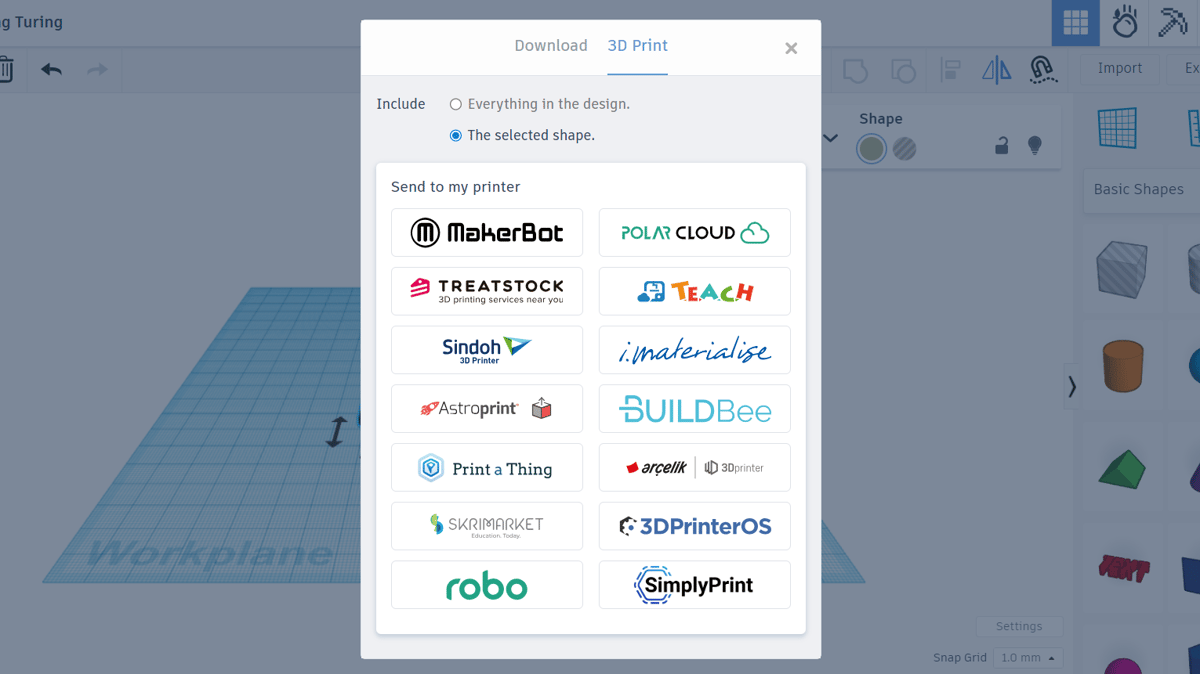Collapse the Shape panel chevron
Image resolution: width=1200 pixels, height=674 pixels.
coord(830,138)
